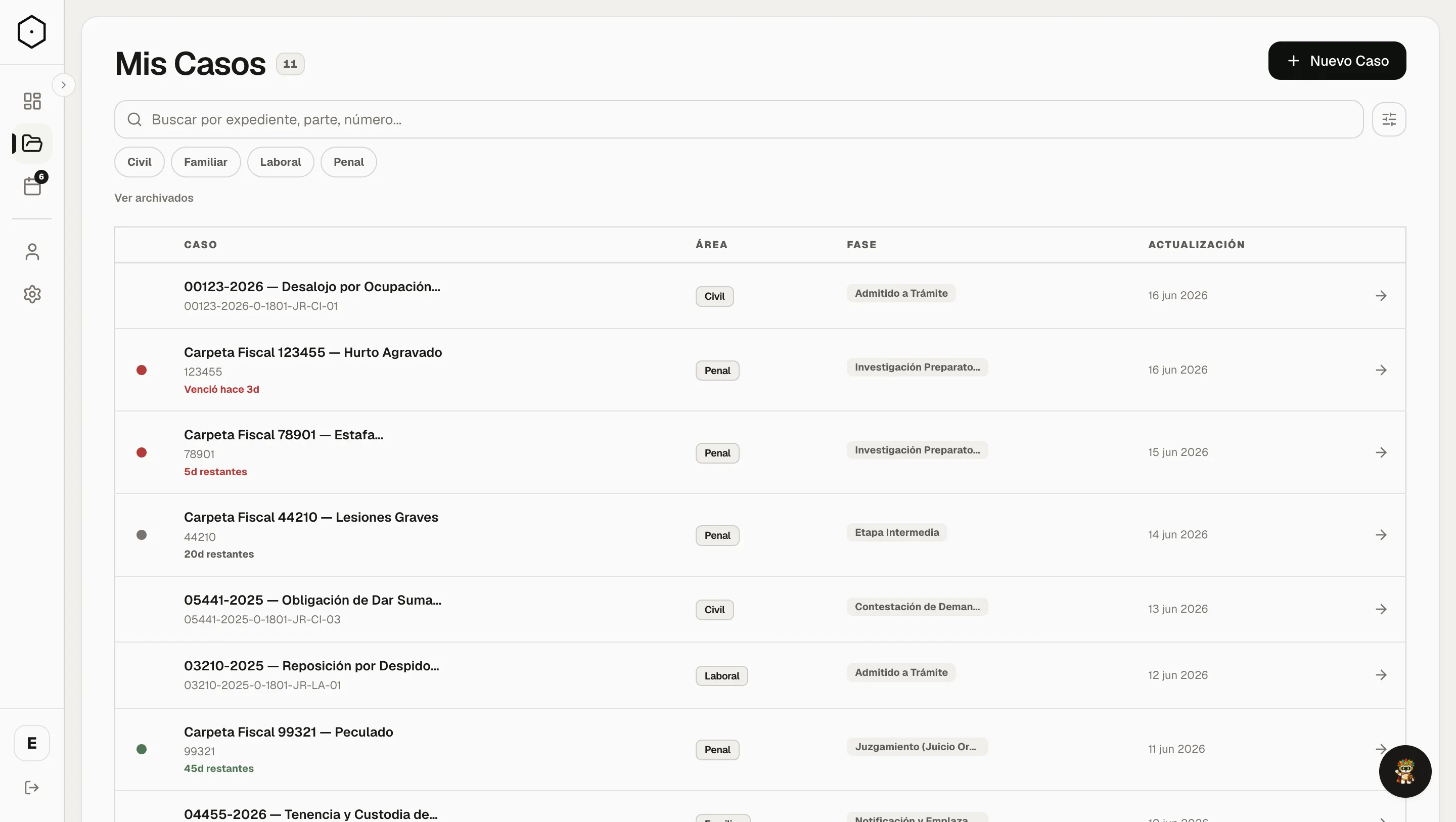1456x822 pixels.
Task: Click expediente number 03210-2025-0-1801-JR-LA-01
Action: 262,685
